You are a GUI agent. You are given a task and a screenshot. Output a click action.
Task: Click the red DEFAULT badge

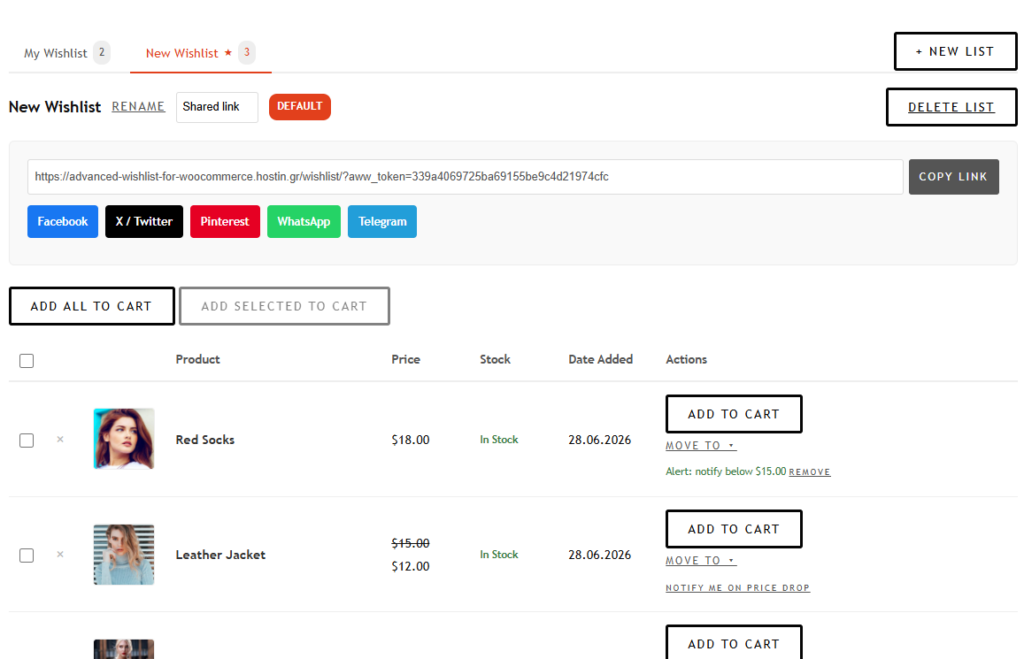[300, 106]
